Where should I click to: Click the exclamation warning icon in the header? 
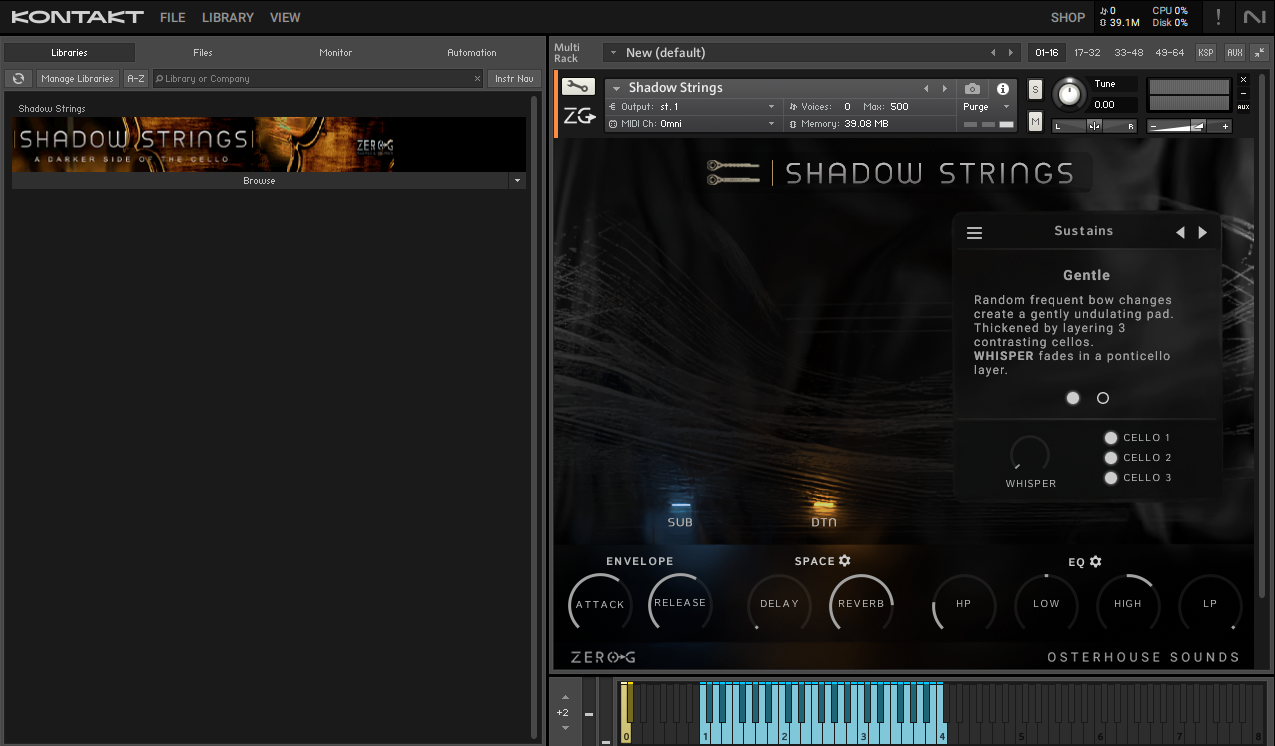coord(1218,17)
